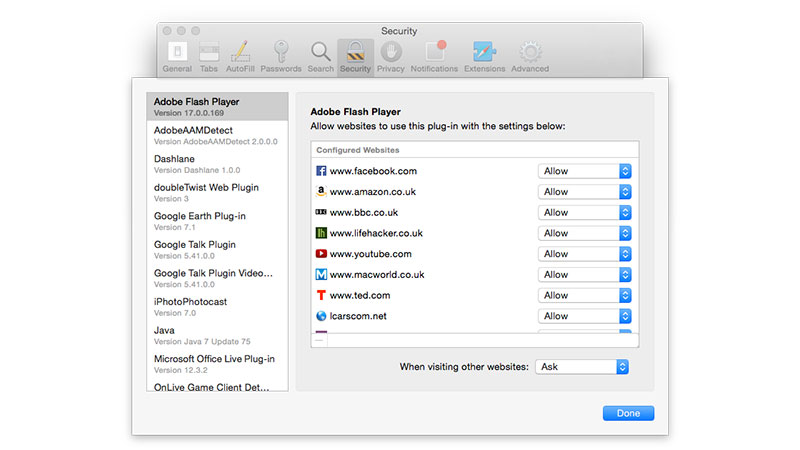Select Dashlane in plug-in list
The height and width of the screenshot is (450, 800).
pyautogui.click(x=217, y=164)
